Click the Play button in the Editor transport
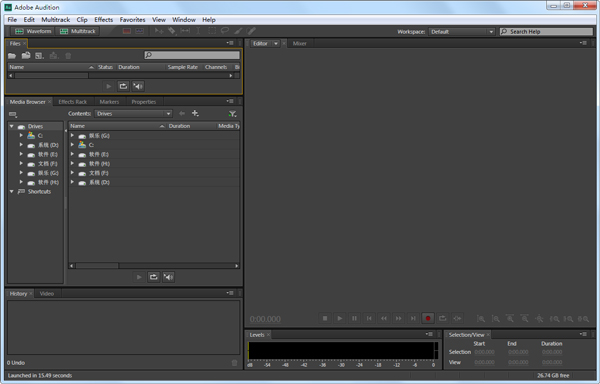The width and height of the screenshot is (600, 384). click(339, 318)
